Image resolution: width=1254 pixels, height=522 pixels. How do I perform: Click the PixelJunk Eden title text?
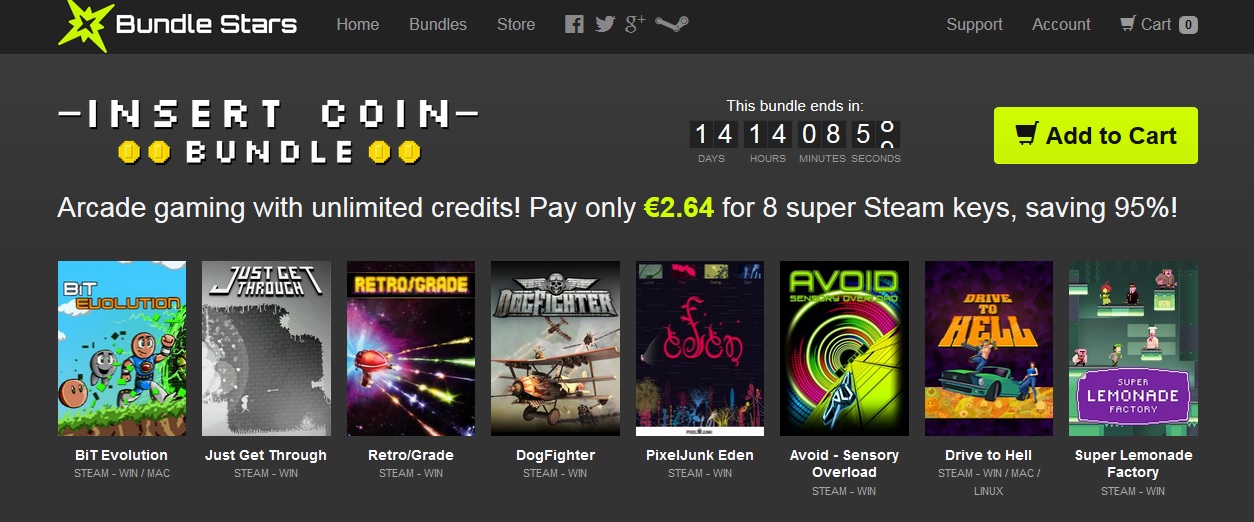coord(700,455)
